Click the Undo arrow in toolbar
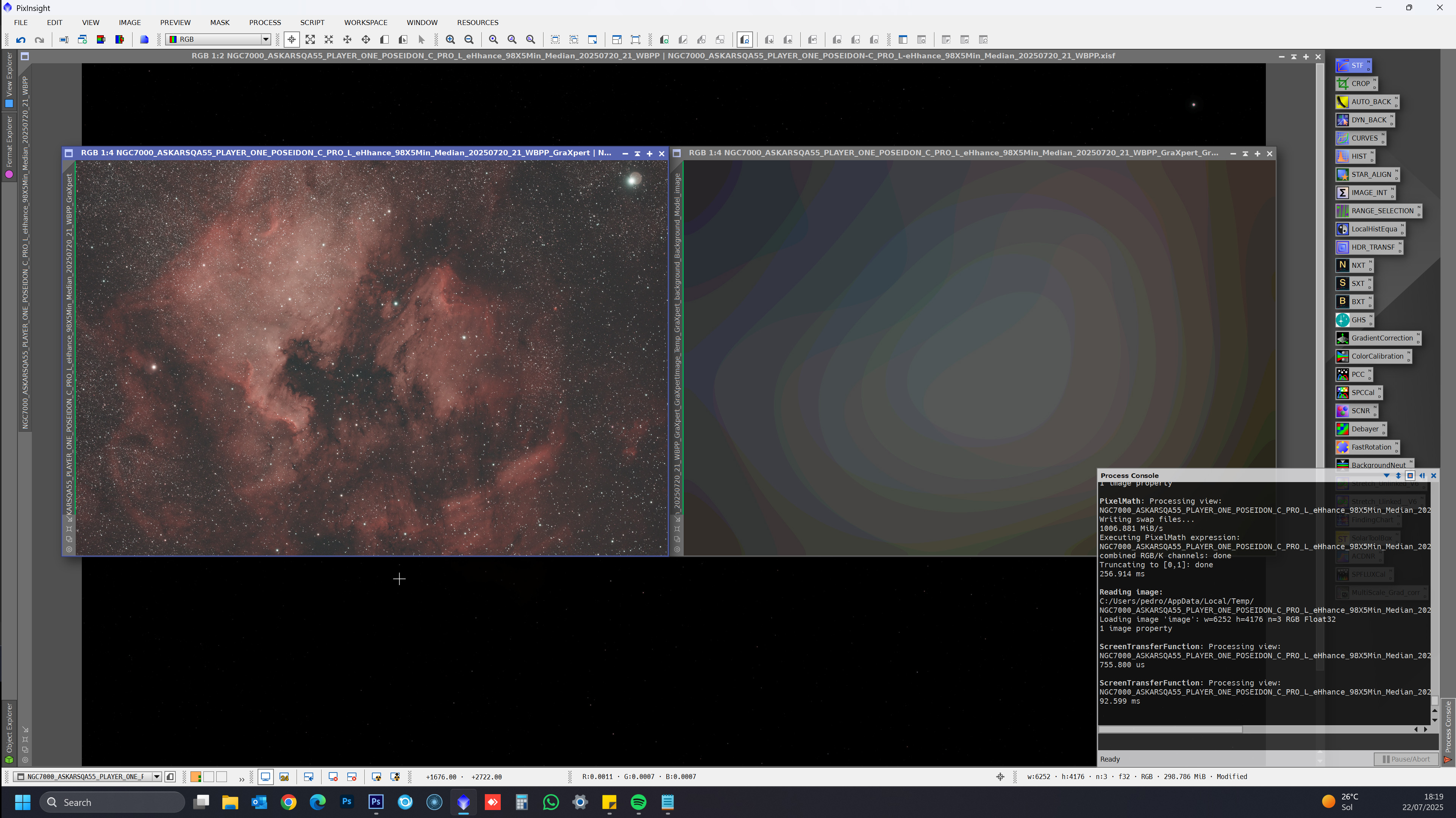This screenshot has width=1456, height=818. click(x=21, y=39)
